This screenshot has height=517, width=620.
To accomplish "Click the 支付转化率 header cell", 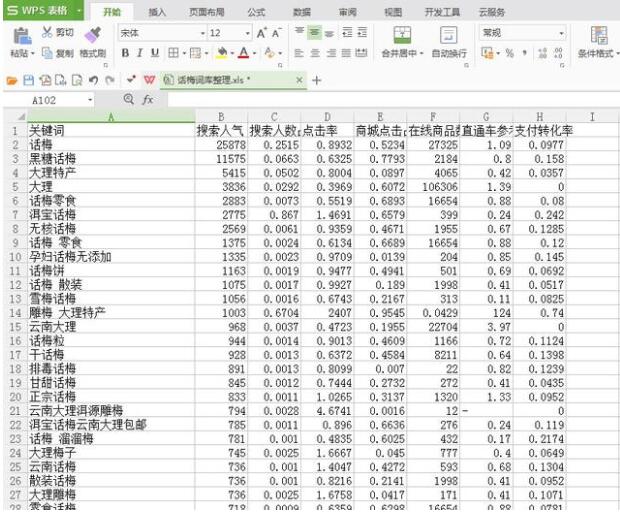I will [x=540, y=131].
